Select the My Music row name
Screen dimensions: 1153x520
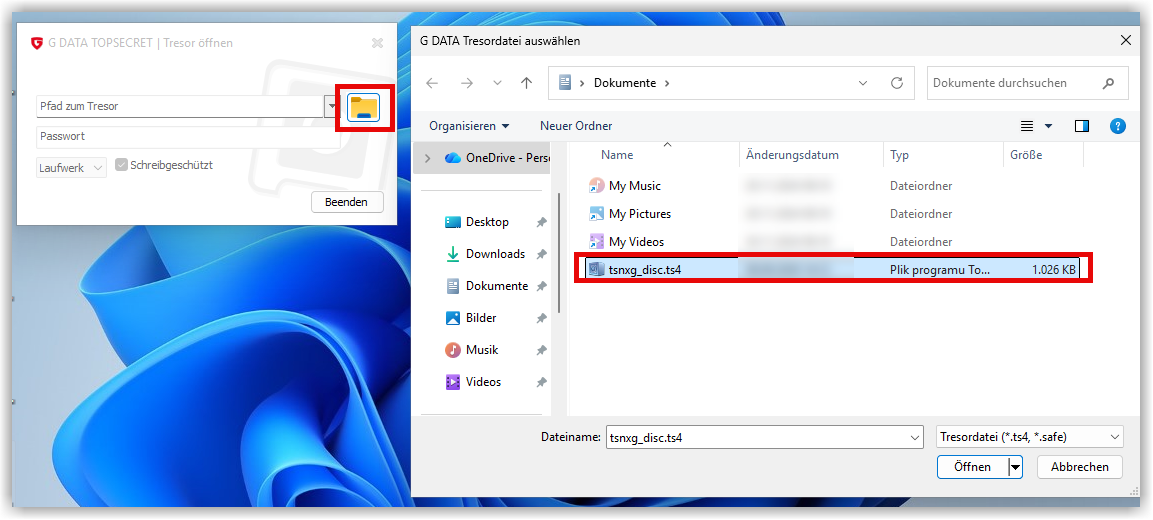tap(635, 186)
